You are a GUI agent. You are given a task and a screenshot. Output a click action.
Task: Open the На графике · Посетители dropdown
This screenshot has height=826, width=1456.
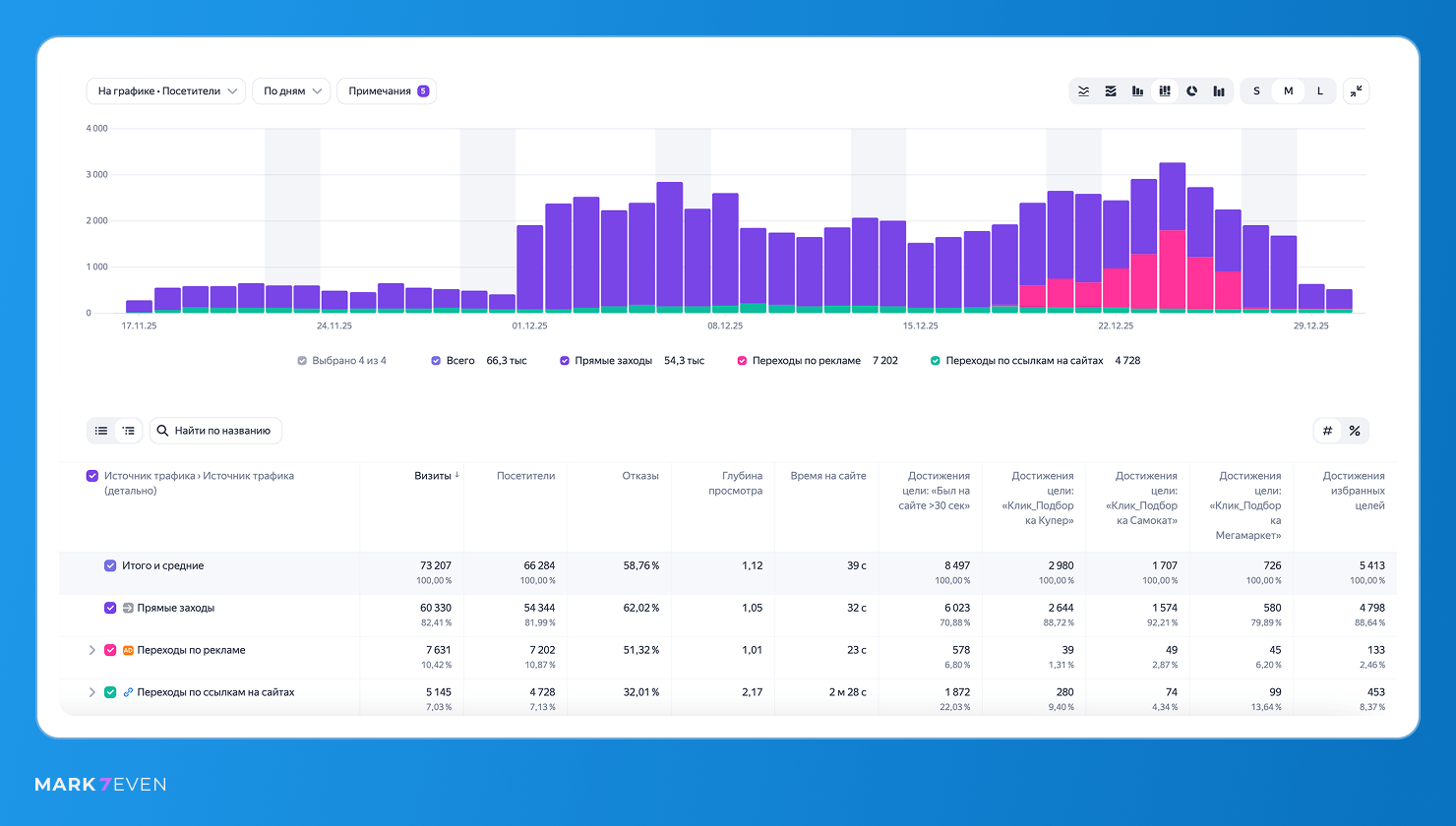click(166, 91)
